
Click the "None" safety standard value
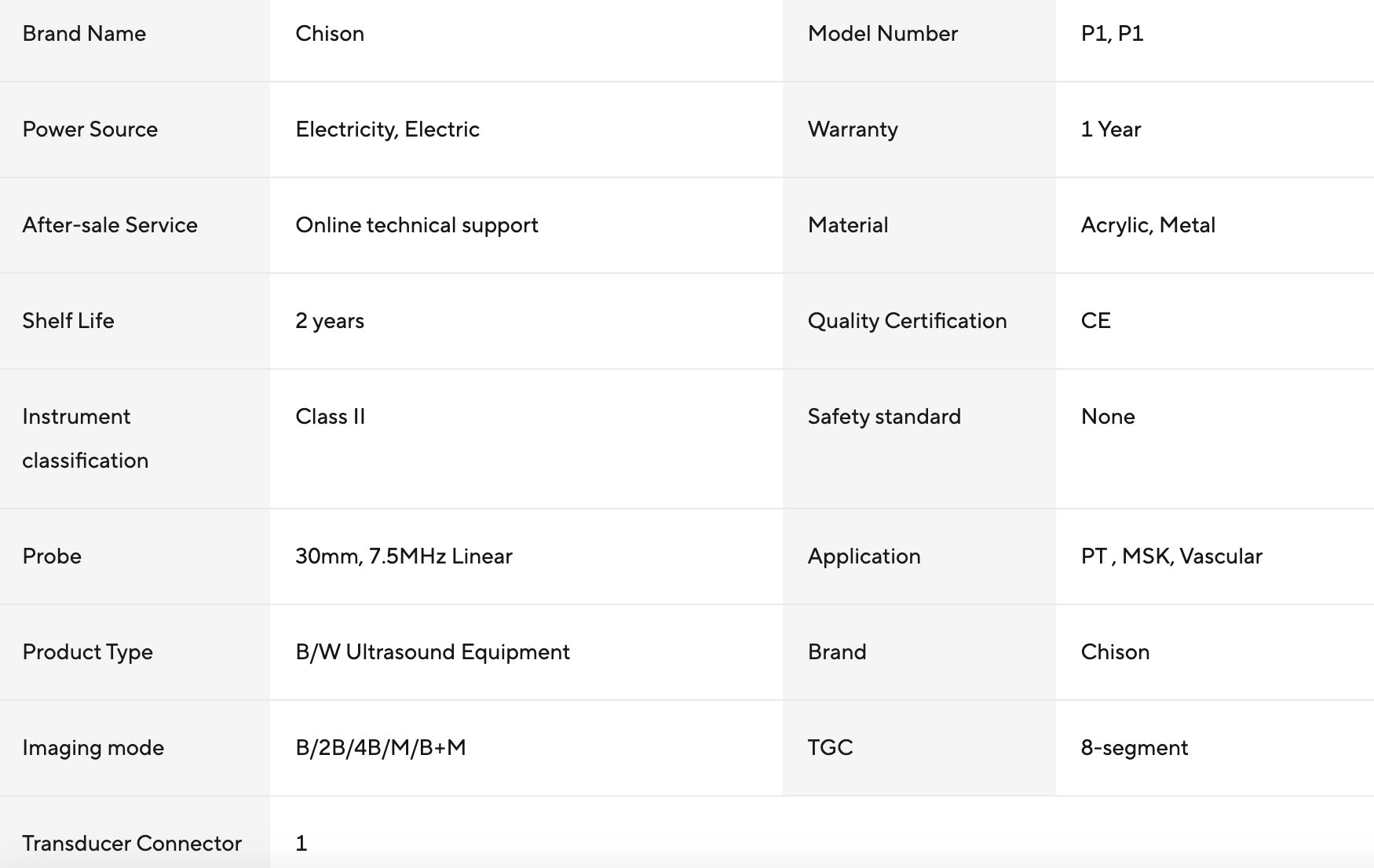pyautogui.click(x=1107, y=417)
